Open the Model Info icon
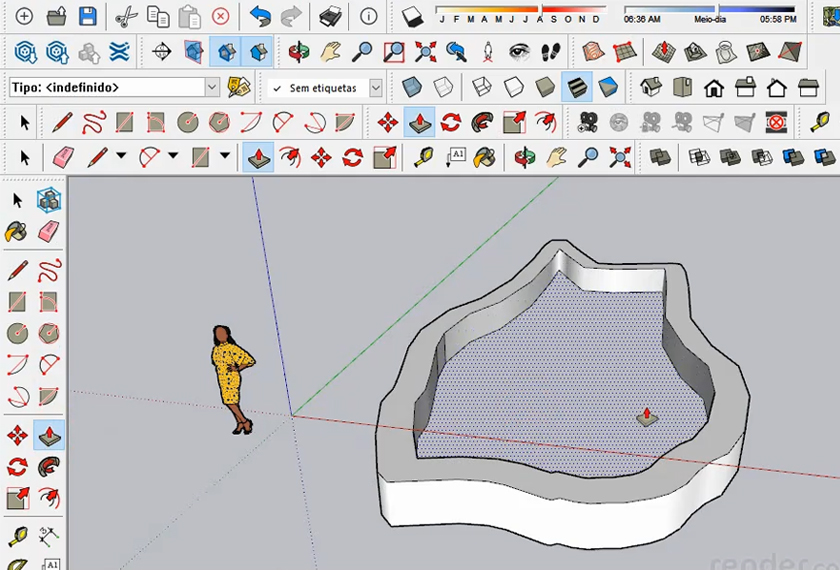This screenshot has width=840, height=570. coord(369,16)
